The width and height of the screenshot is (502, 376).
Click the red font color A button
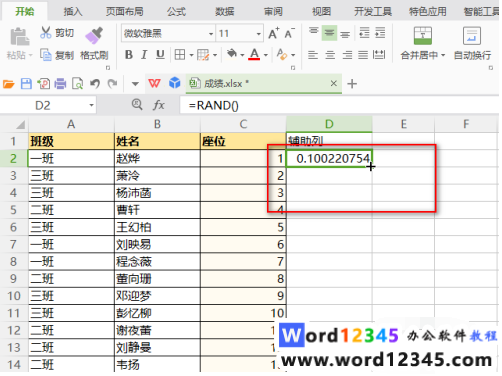click(254, 54)
